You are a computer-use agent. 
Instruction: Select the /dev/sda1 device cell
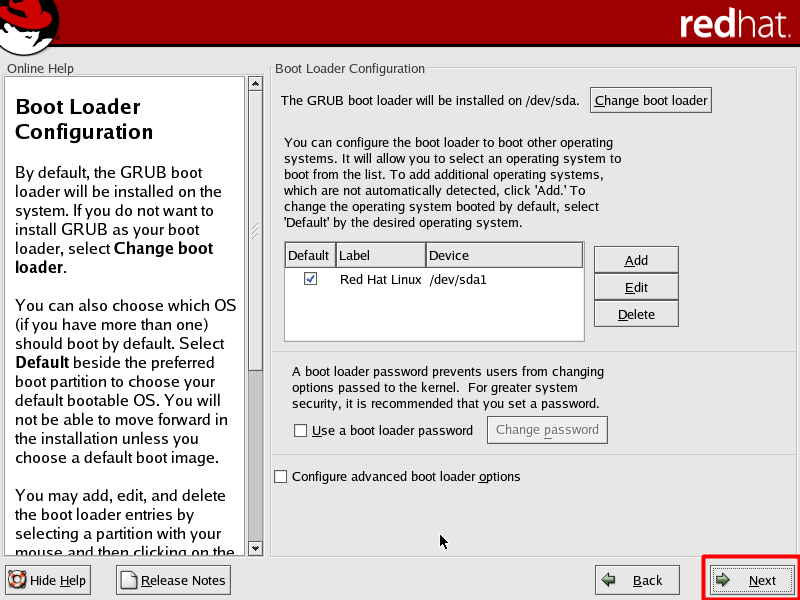tap(458, 280)
